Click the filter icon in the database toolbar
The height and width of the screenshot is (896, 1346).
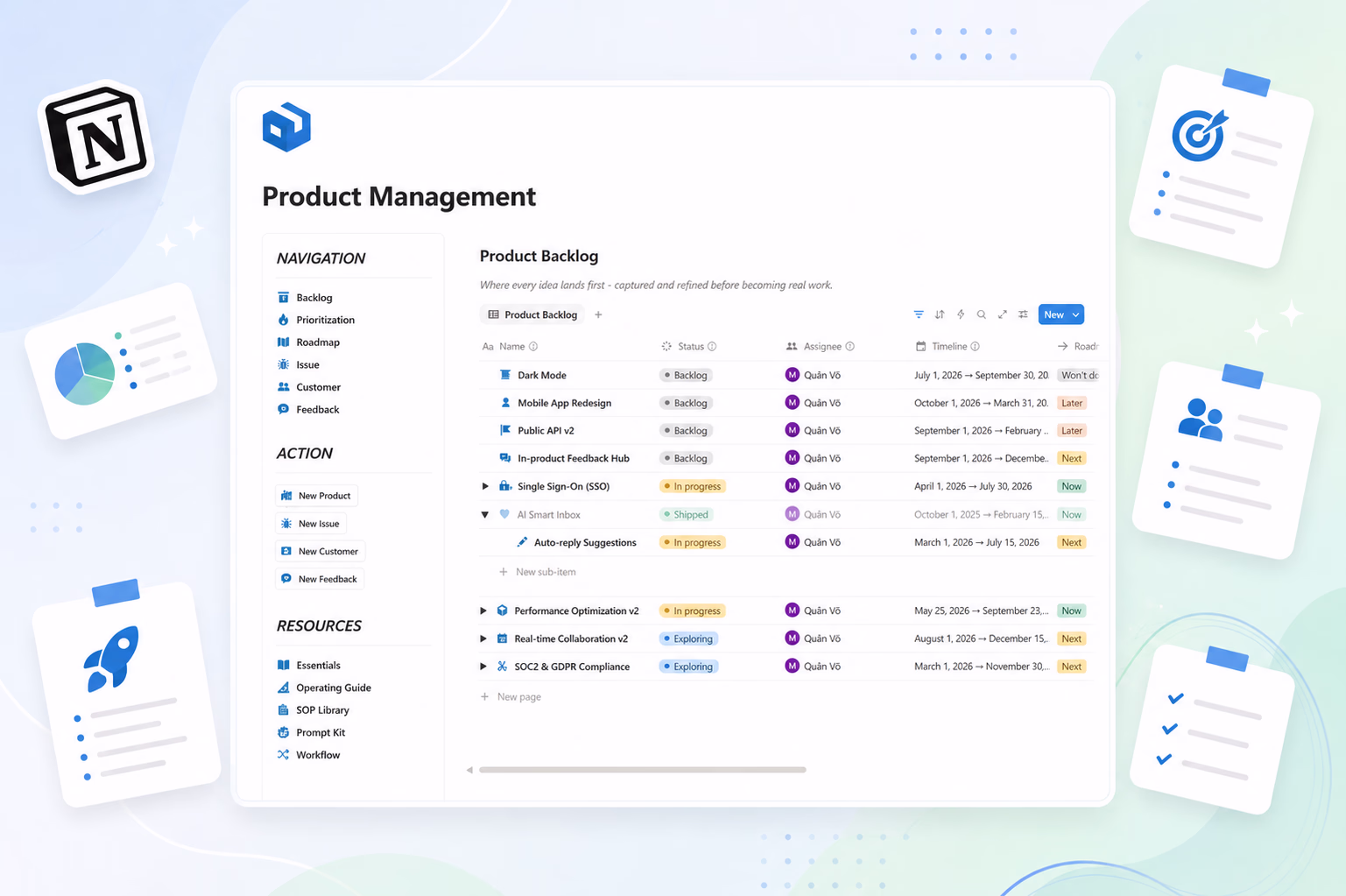pyautogui.click(x=919, y=314)
